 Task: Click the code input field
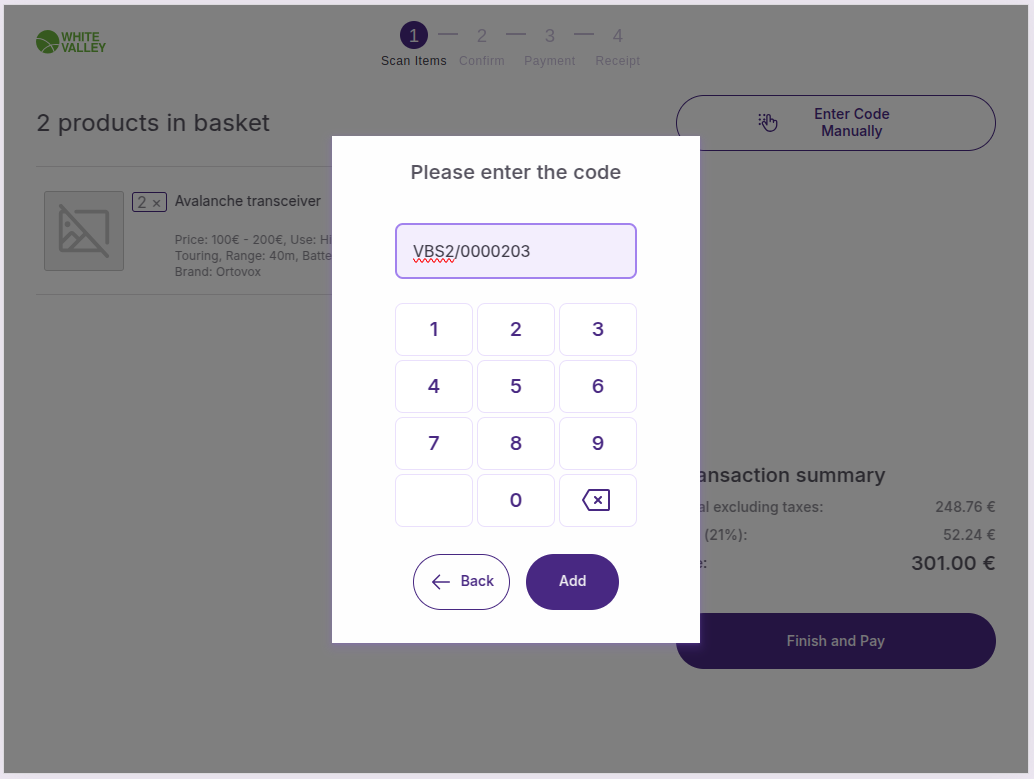[516, 251]
